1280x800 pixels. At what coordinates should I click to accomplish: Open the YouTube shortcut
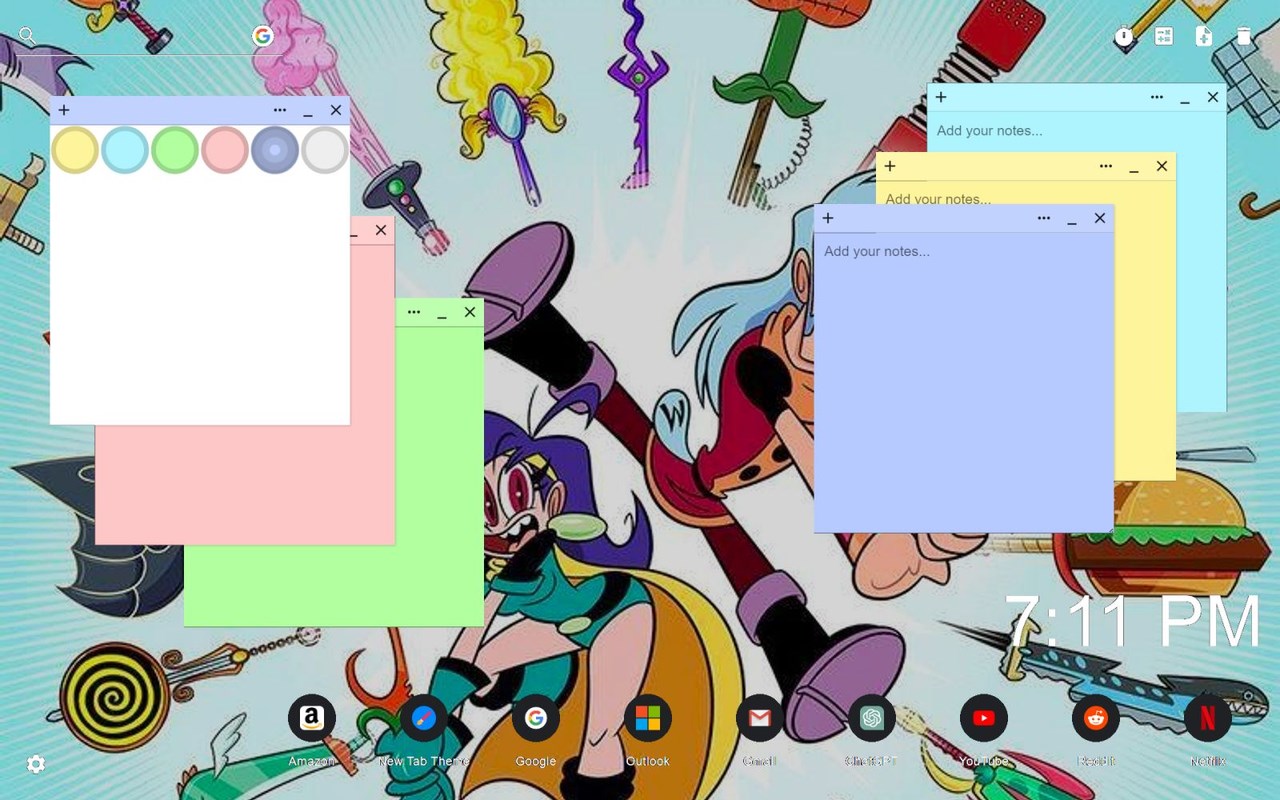[984, 718]
